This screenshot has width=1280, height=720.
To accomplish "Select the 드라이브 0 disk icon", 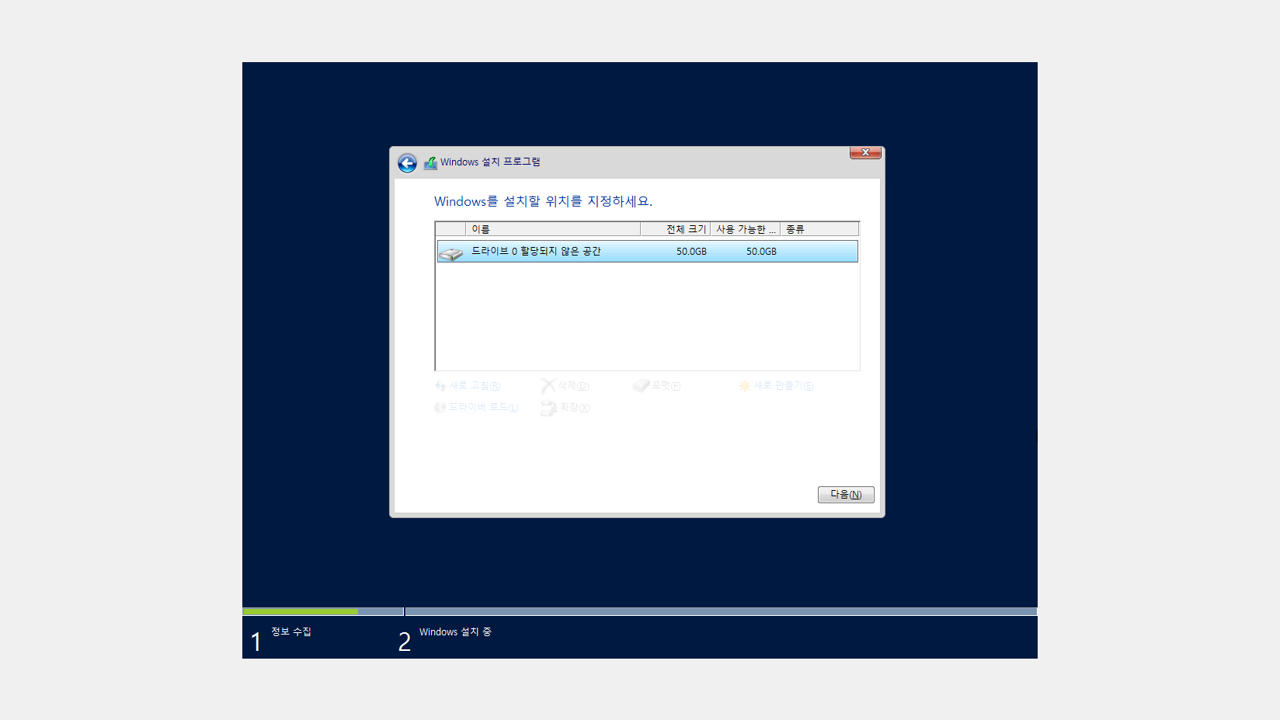I will click(451, 253).
